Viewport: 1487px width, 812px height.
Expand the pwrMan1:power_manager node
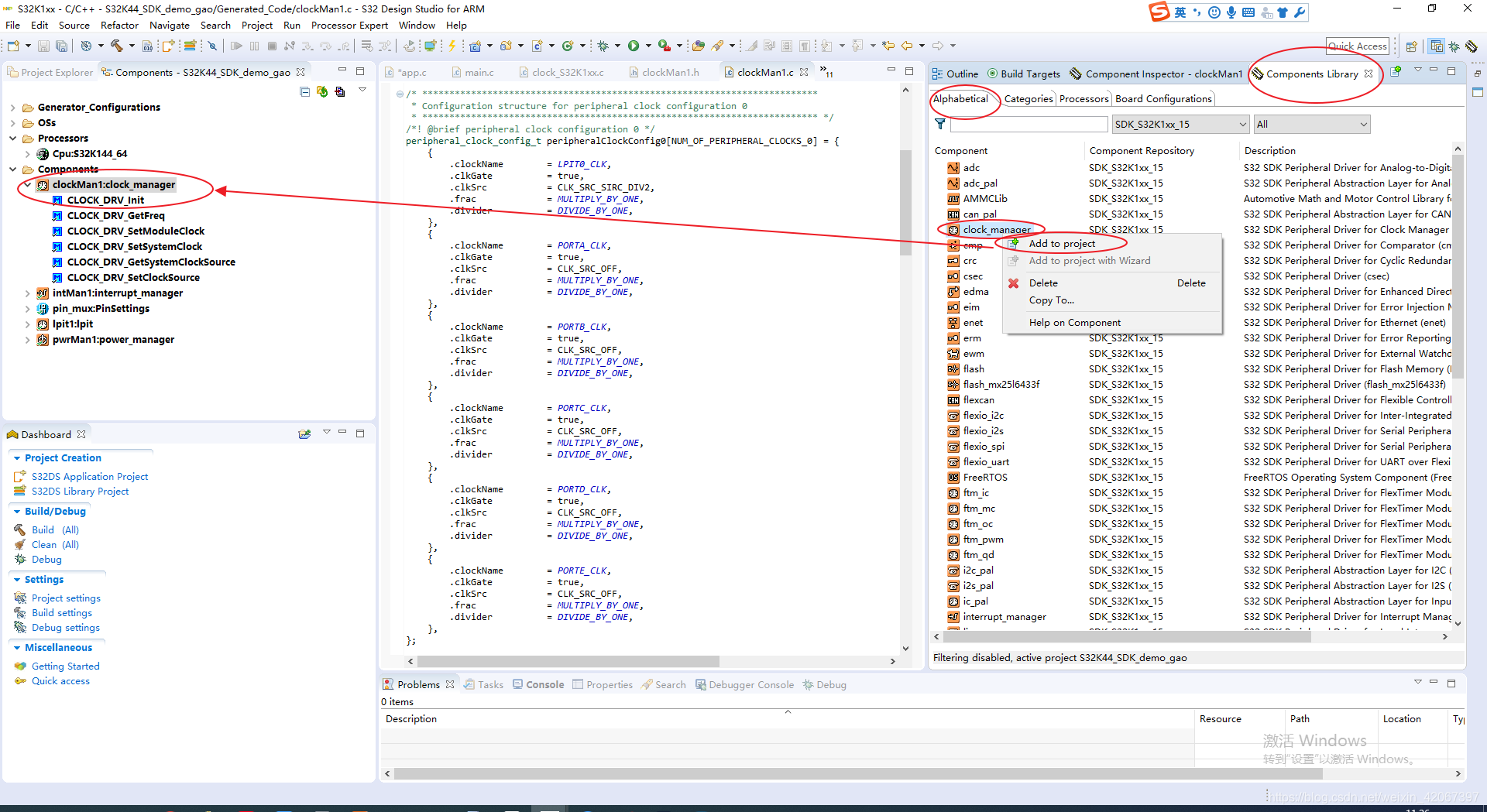coord(27,340)
